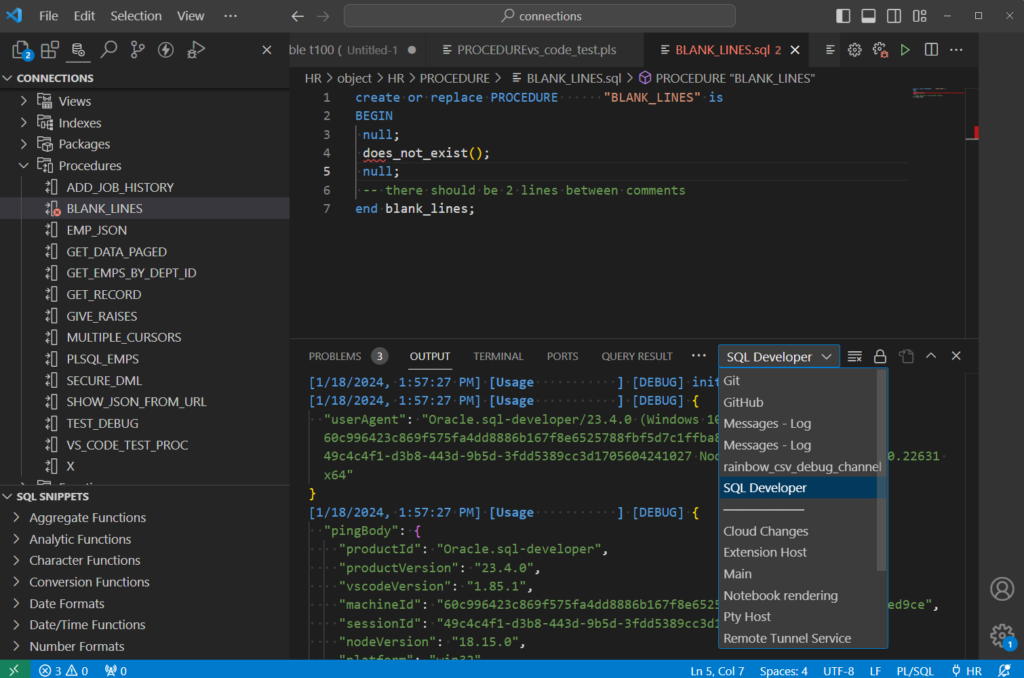Run the procedure with the green play icon
Image resolution: width=1024 pixels, height=678 pixels.
pyautogui.click(x=905, y=50)
